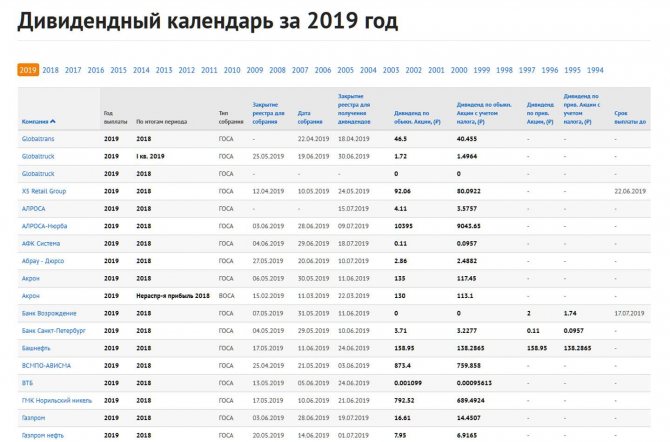Open the 2017 dividend calendar

click(x=73, y=70)
